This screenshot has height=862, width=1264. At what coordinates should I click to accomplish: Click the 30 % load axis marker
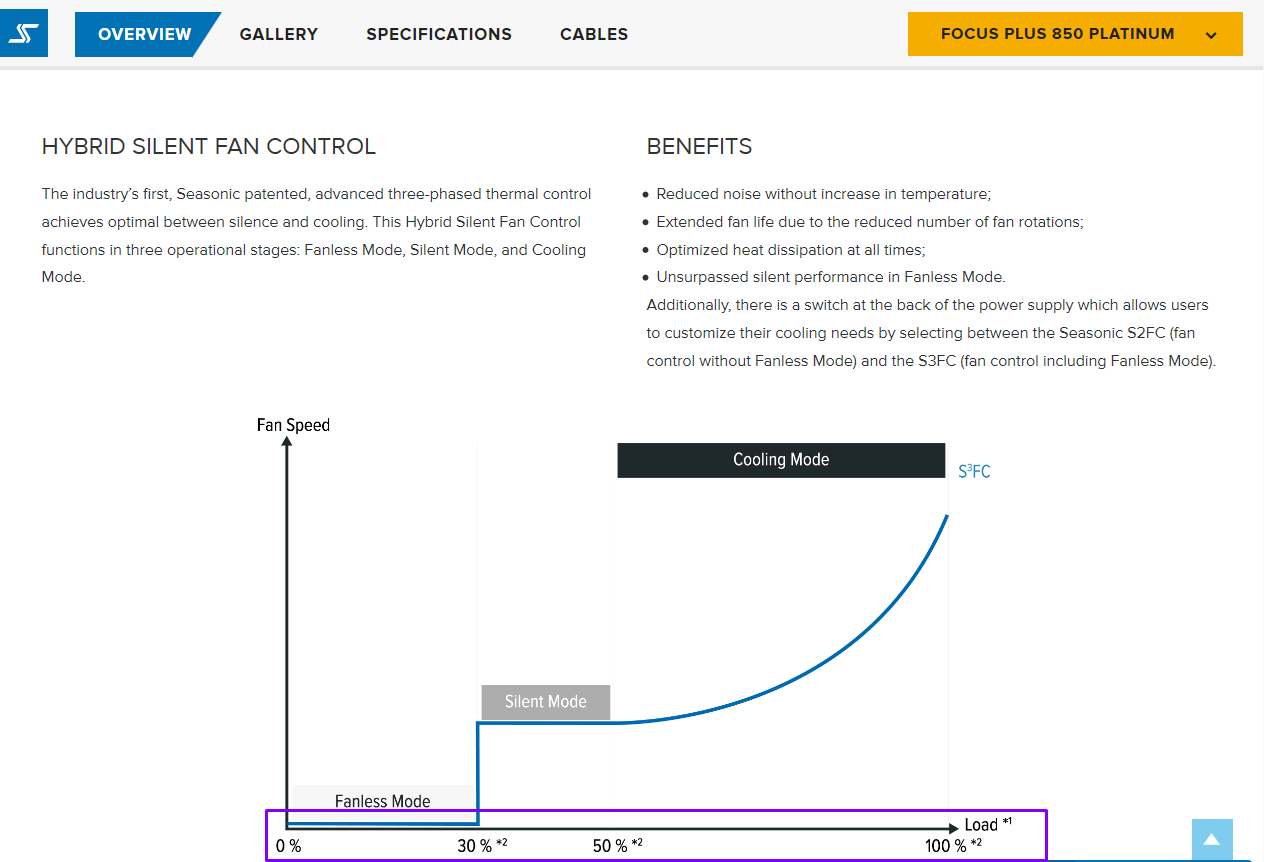tap(475, 846)
